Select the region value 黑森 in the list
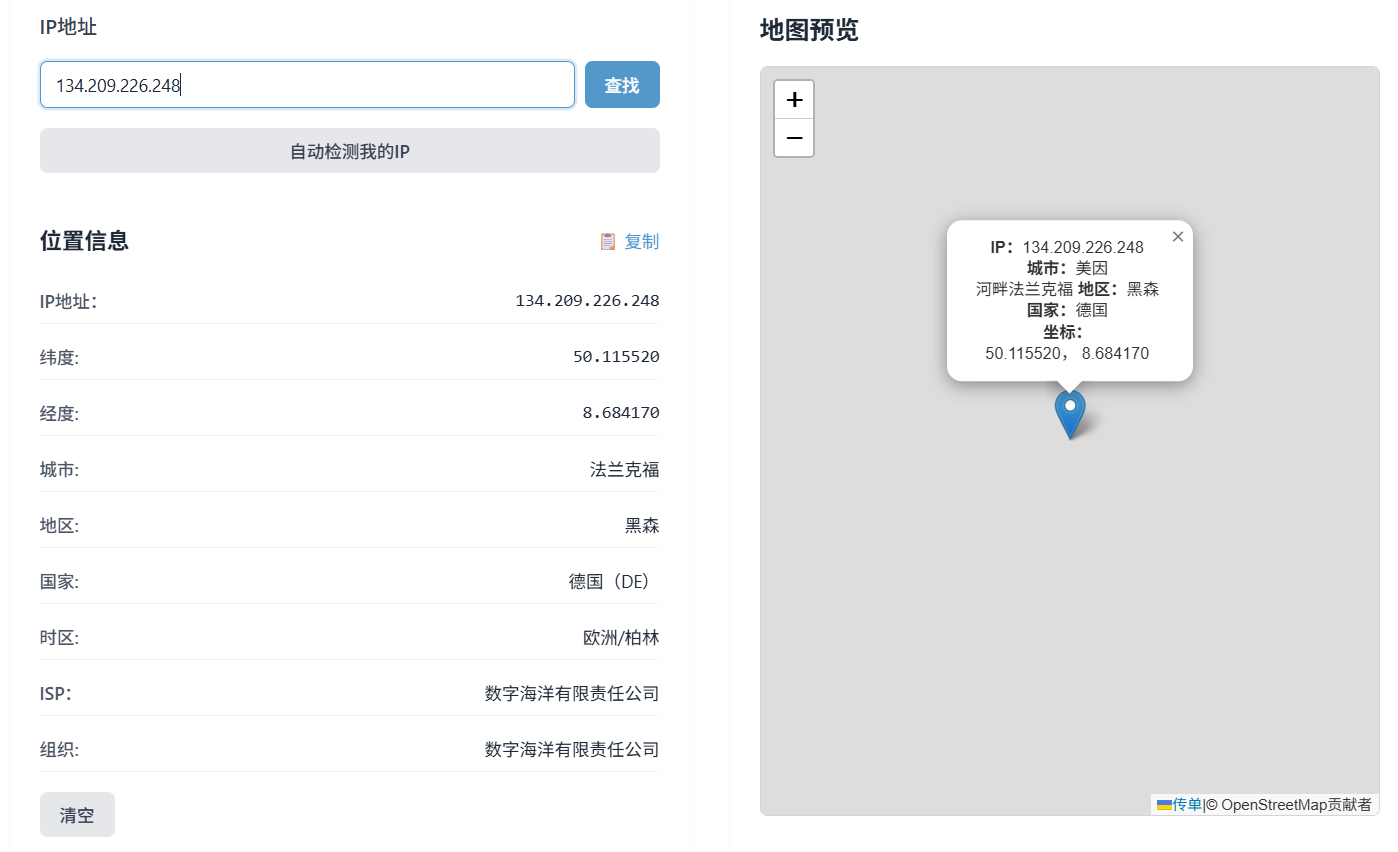 [642, 525]
